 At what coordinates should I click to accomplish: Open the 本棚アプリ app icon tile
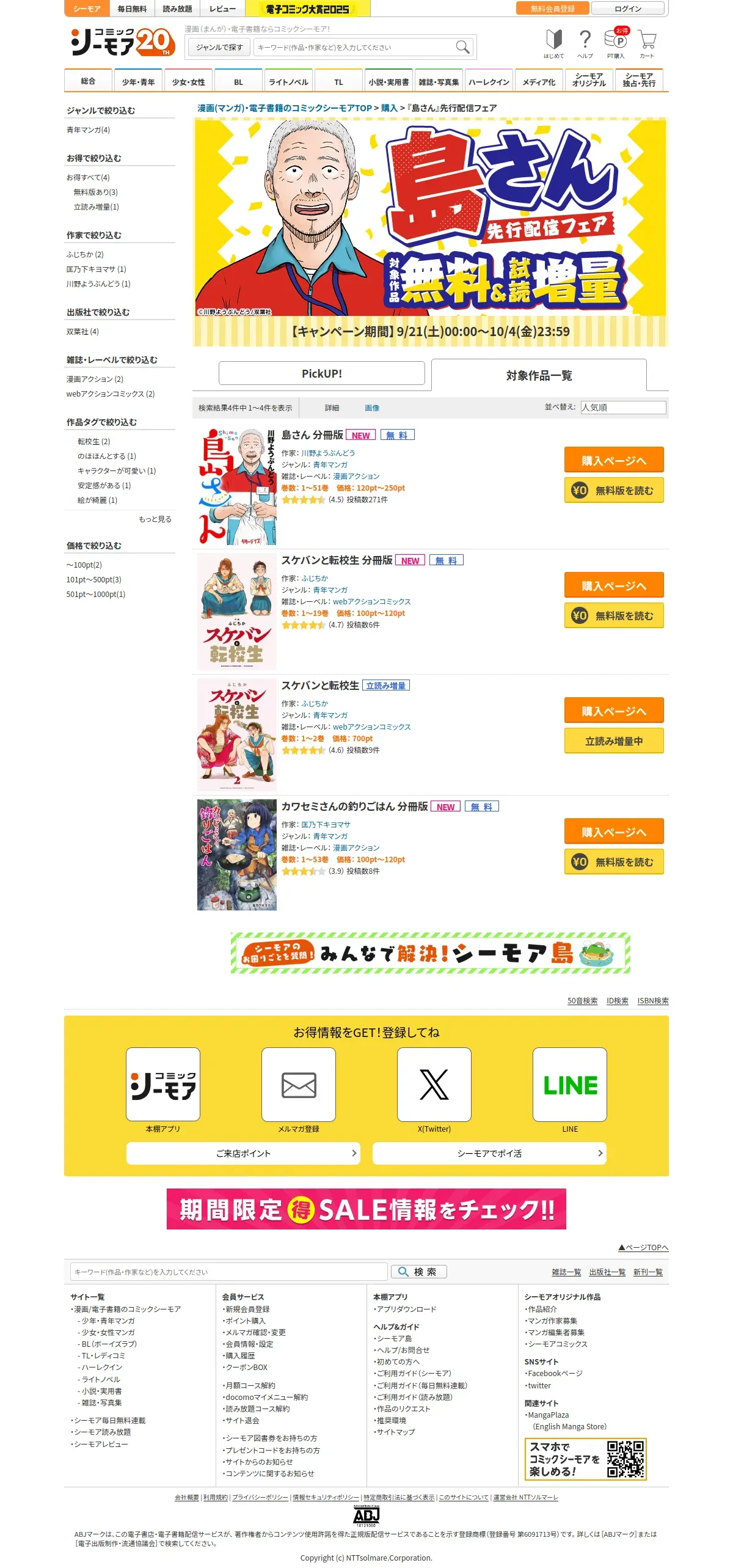[163, 1085]
